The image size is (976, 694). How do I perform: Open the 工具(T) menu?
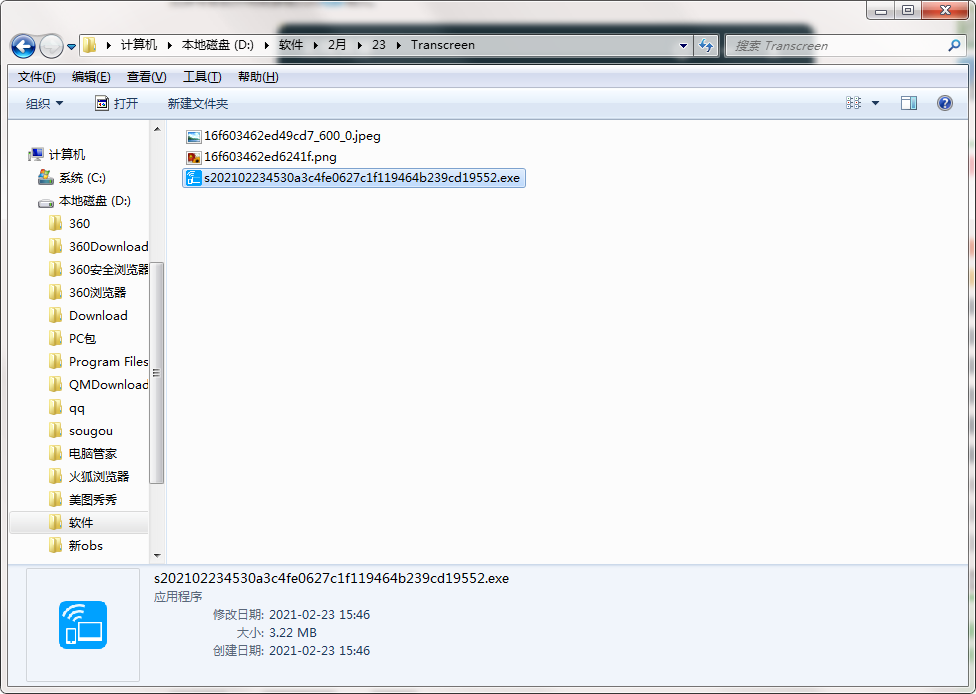click(x=202, y=77)
